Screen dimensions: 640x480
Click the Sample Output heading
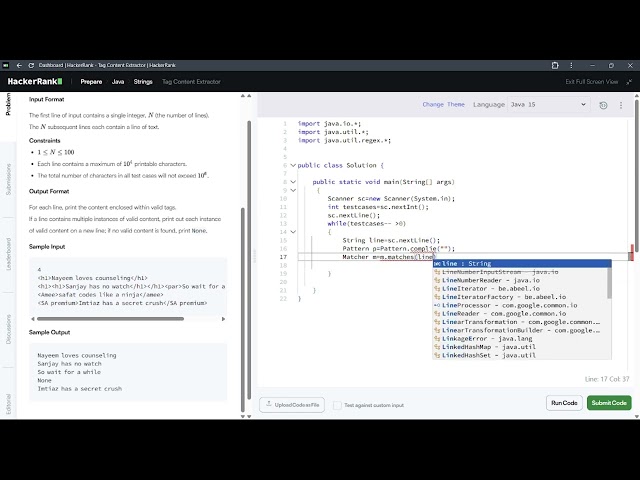49,332
